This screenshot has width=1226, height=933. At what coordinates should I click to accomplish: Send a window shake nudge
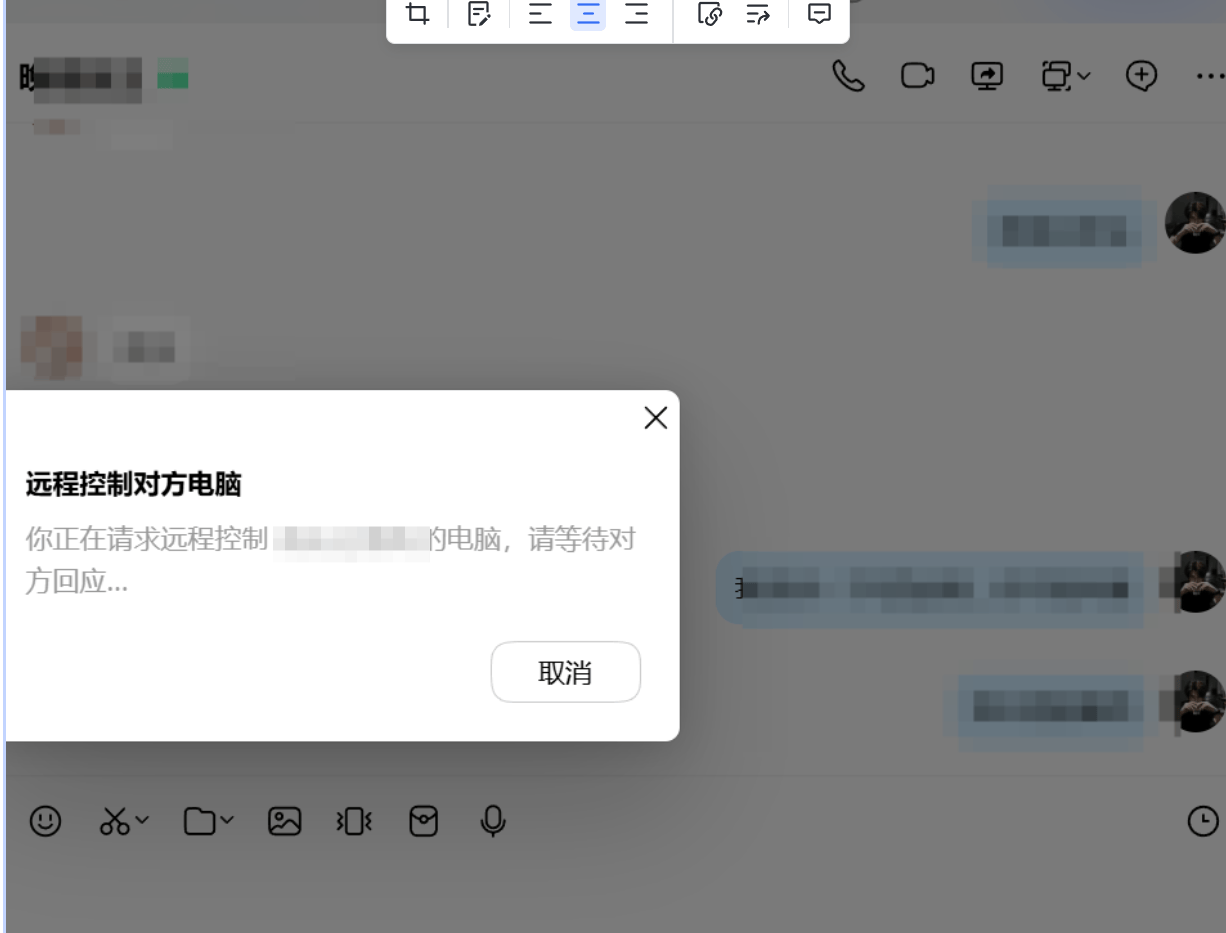354,821
